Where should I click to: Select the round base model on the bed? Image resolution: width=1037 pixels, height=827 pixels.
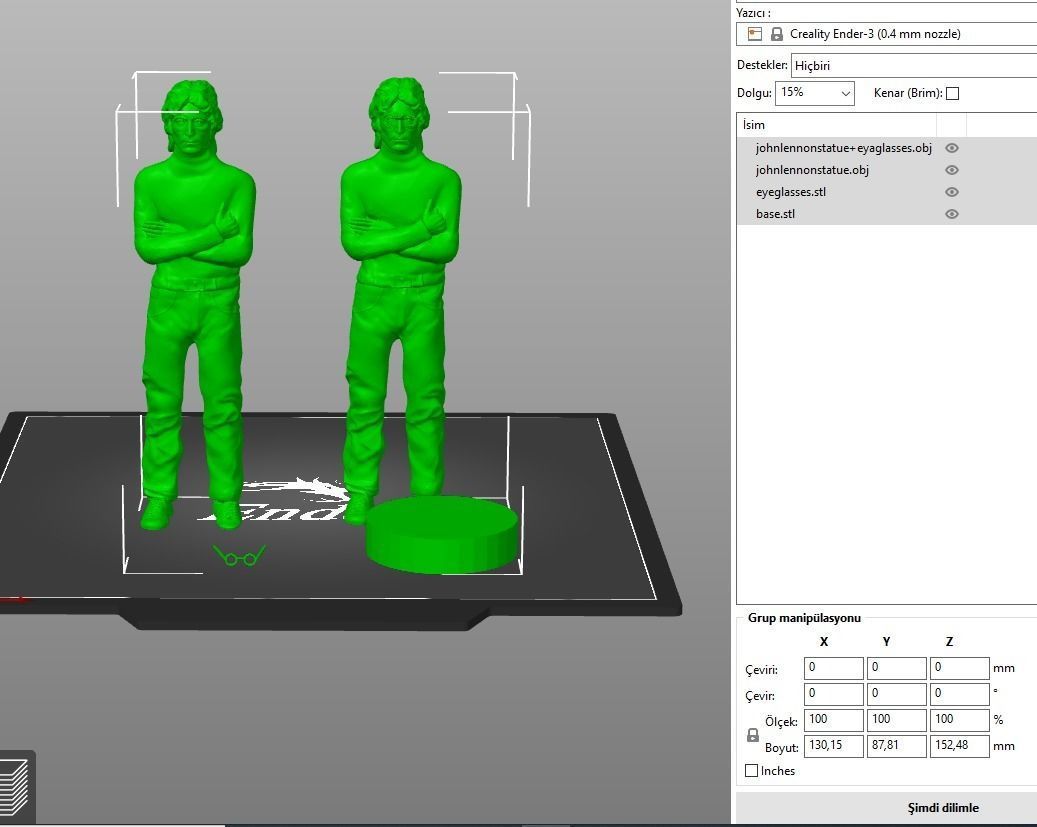coord(442,535)
